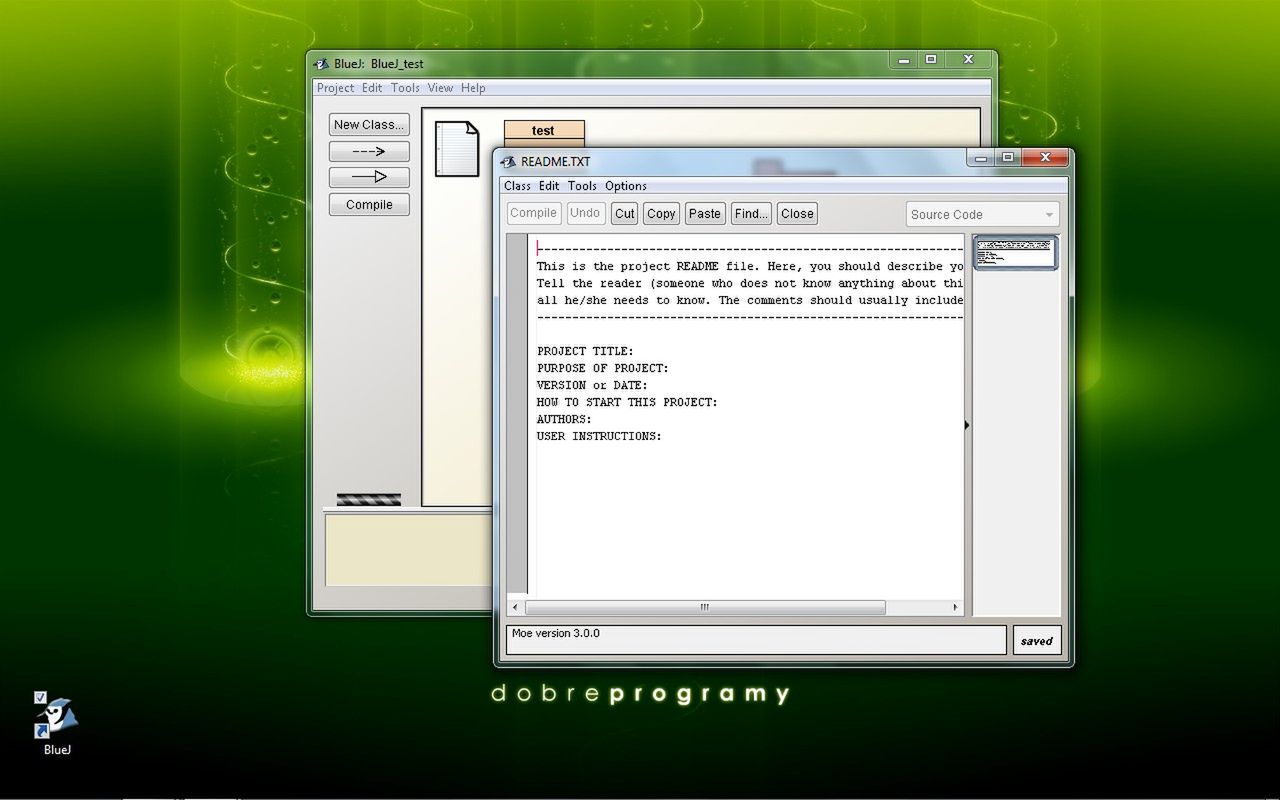Select the test class box in BlueJ
Image resolution: width=1280 pixels, height=800 pixels.
coord(543,134)
